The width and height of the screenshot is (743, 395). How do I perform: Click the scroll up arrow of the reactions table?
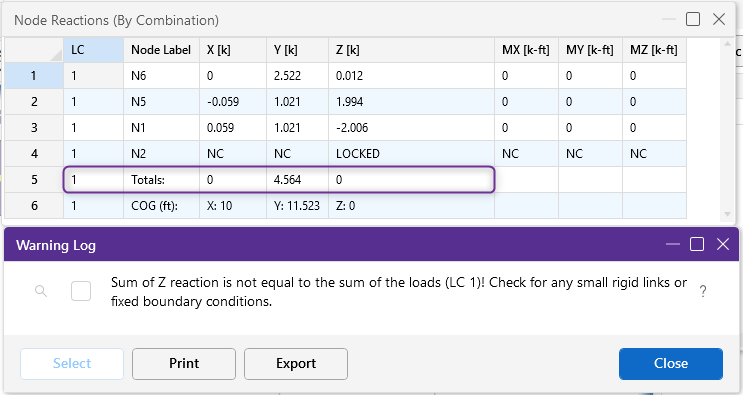[x=727, y=44]
